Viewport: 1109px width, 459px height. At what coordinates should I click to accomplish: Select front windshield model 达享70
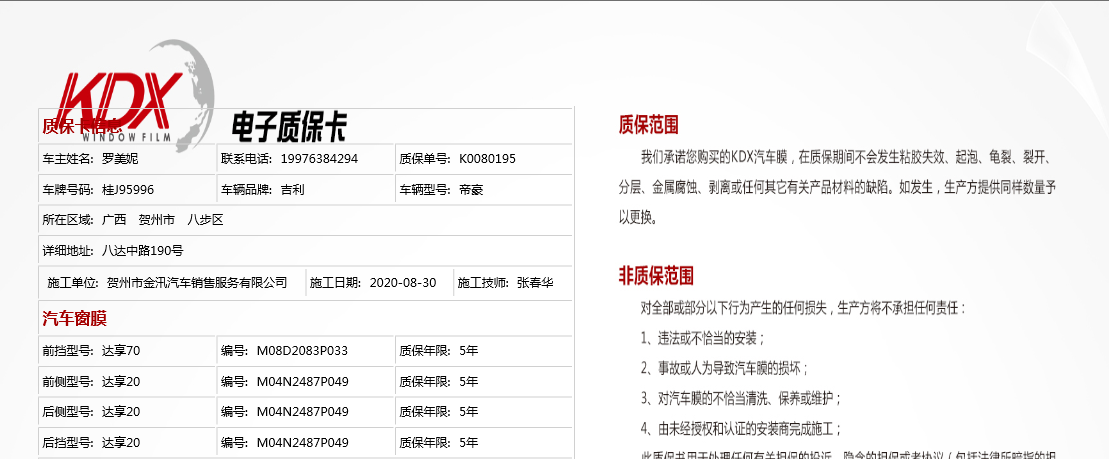tap(121, 350)
